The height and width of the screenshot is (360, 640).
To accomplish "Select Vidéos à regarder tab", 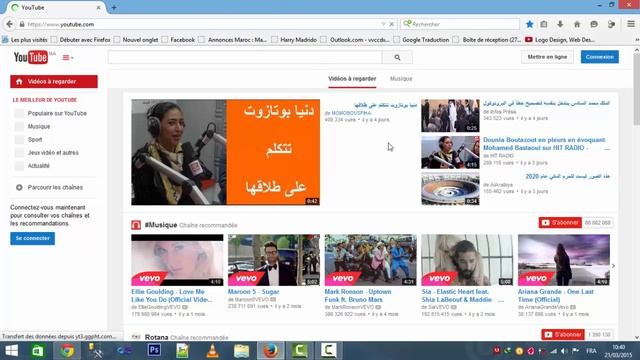I will coord(352,79).
